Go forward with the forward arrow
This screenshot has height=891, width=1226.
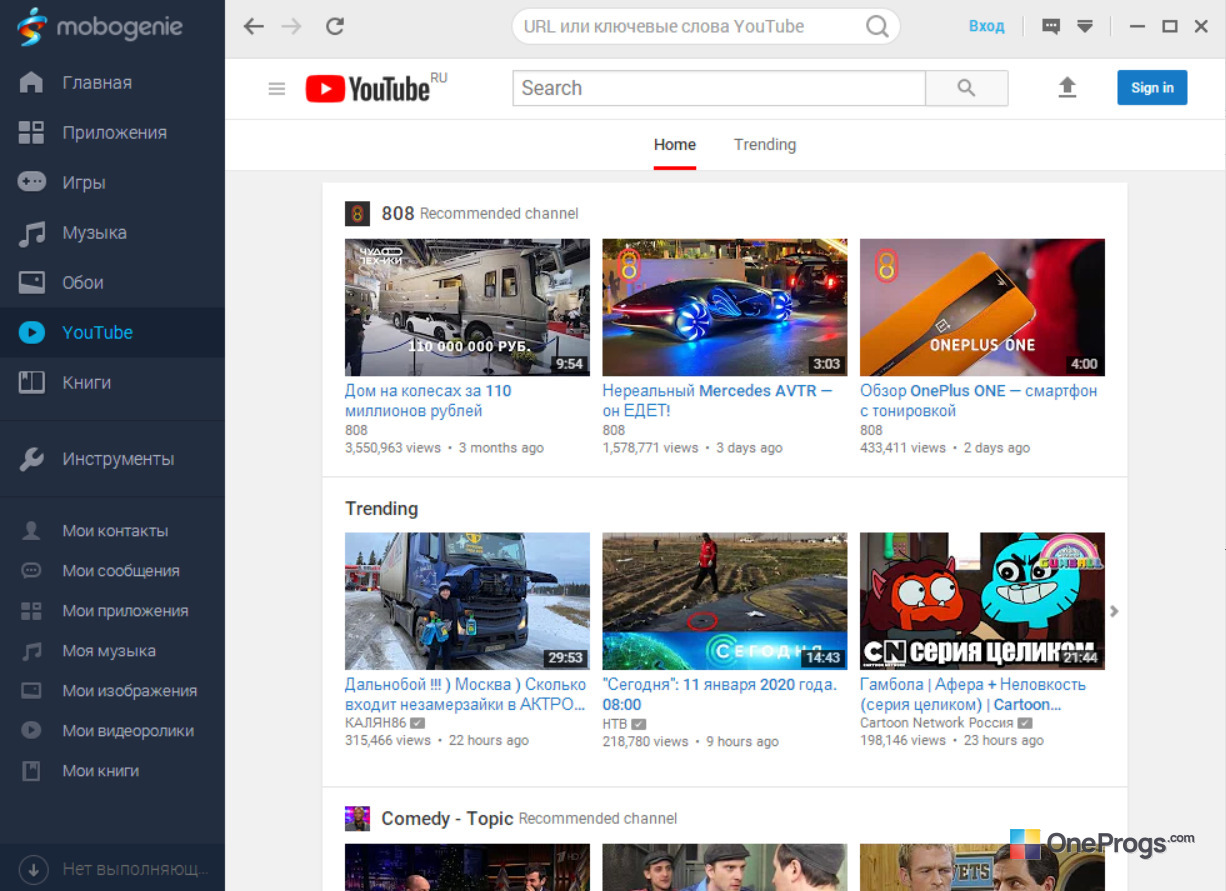coord(292,27)
